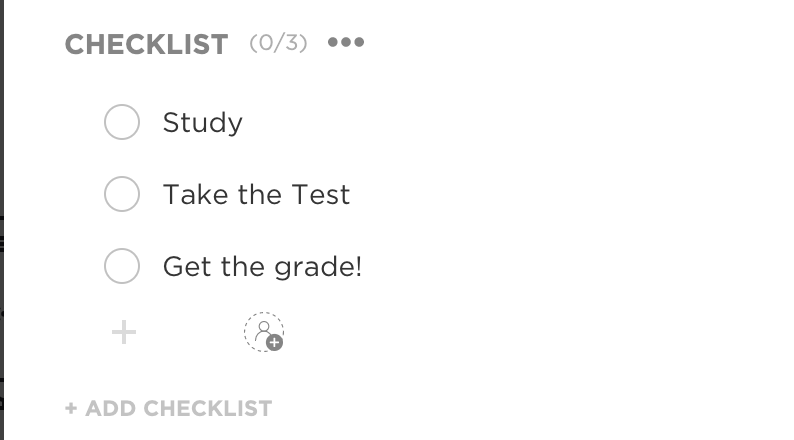Image resolution: width=794 pixels, height=440 pixels.
Task: Create a new item with the plus sign
Action: 123,332
